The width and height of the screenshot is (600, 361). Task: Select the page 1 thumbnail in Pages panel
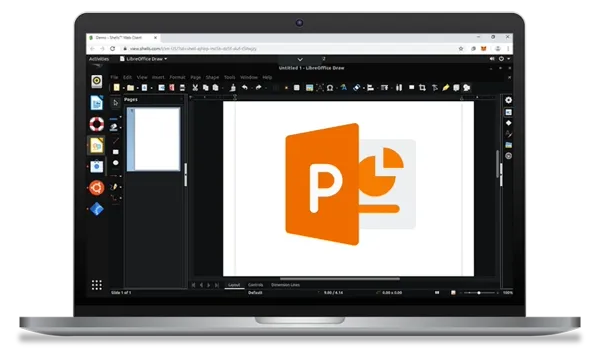click(153, 139)
